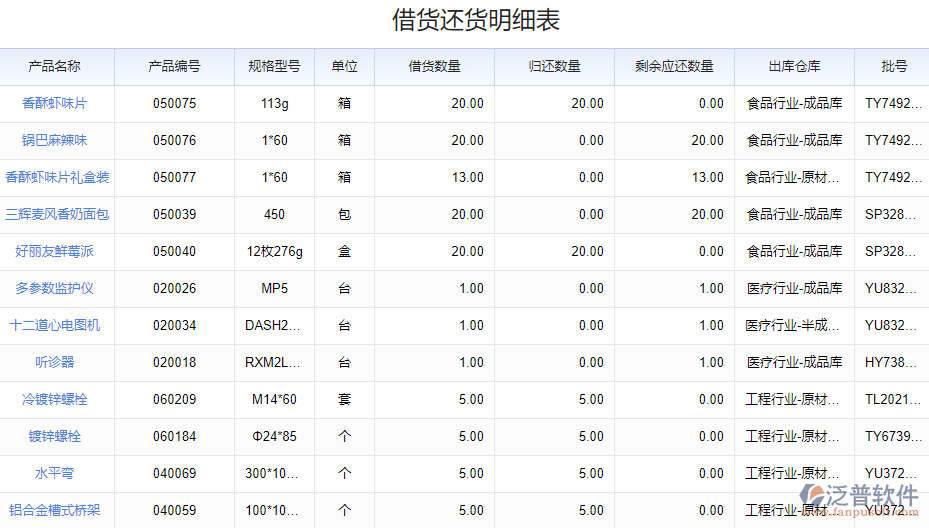The width and height of the screenshot is (929, 528).
Task: Click the M14*60 specification cell
Action: point(274,399)
